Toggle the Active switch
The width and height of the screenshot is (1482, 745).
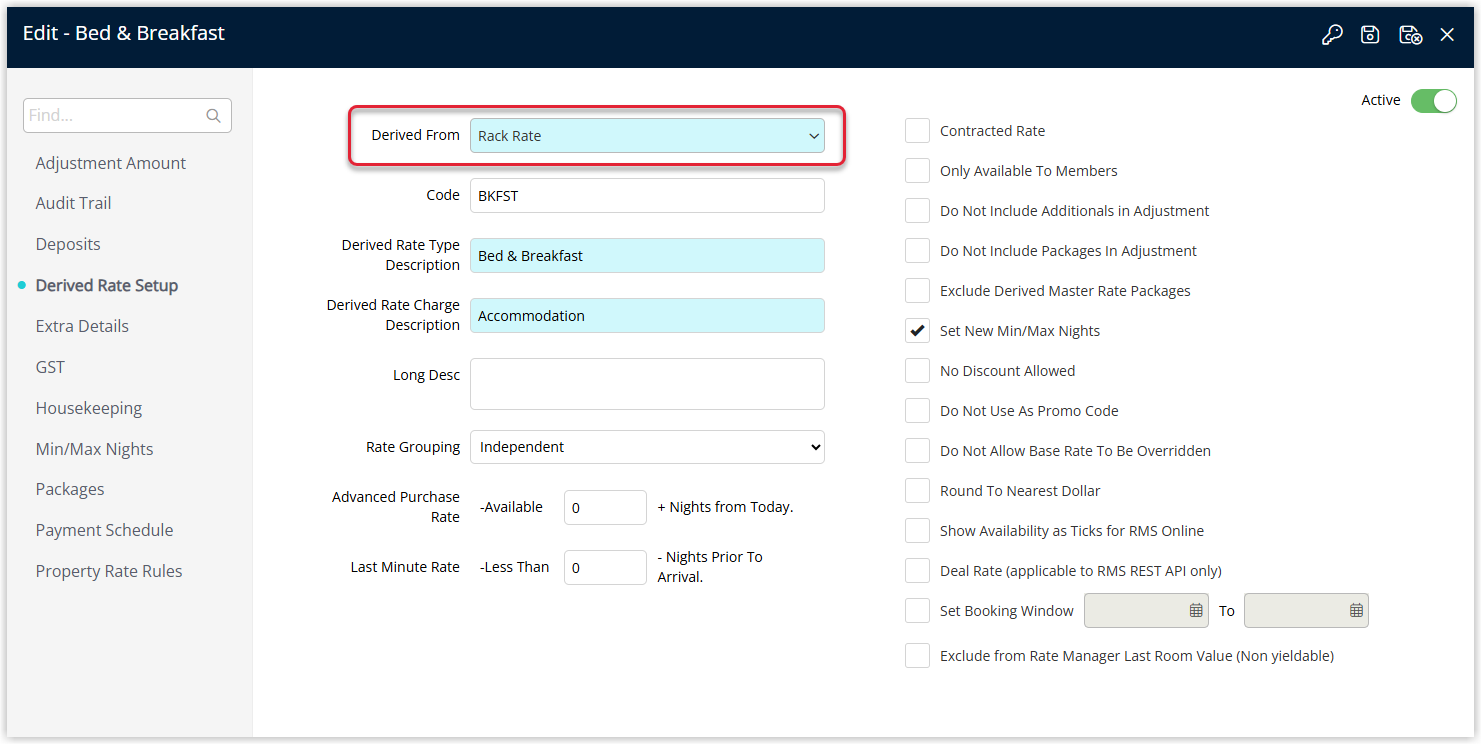point(1434,100)
